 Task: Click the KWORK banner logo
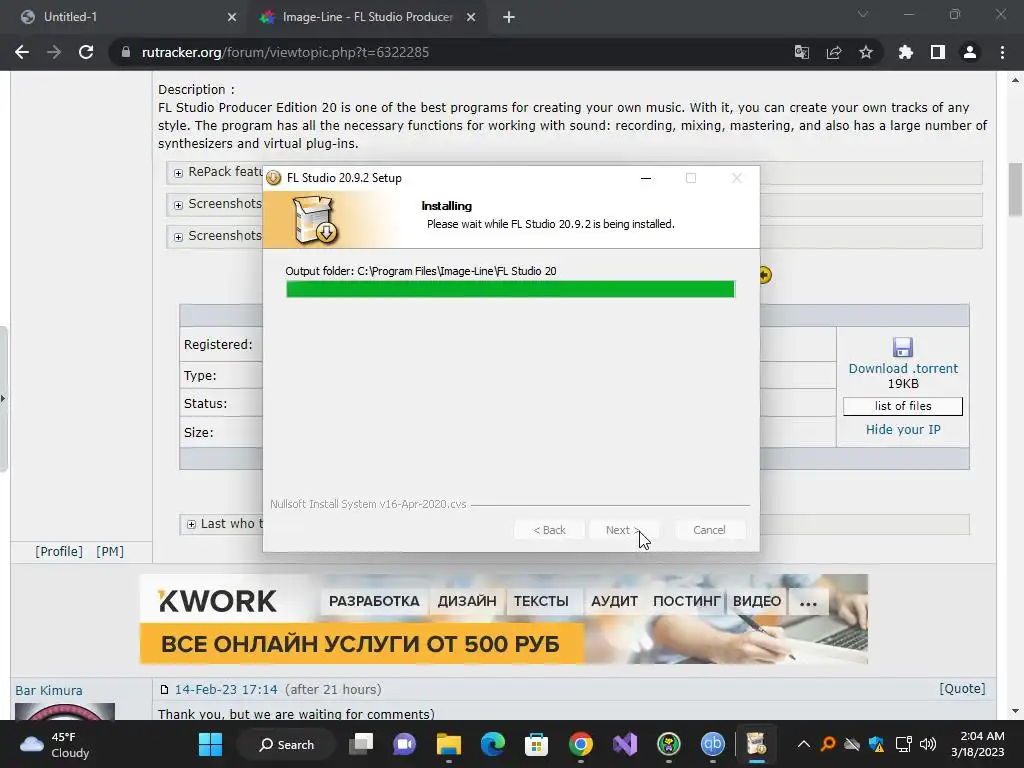coord(217,601)
